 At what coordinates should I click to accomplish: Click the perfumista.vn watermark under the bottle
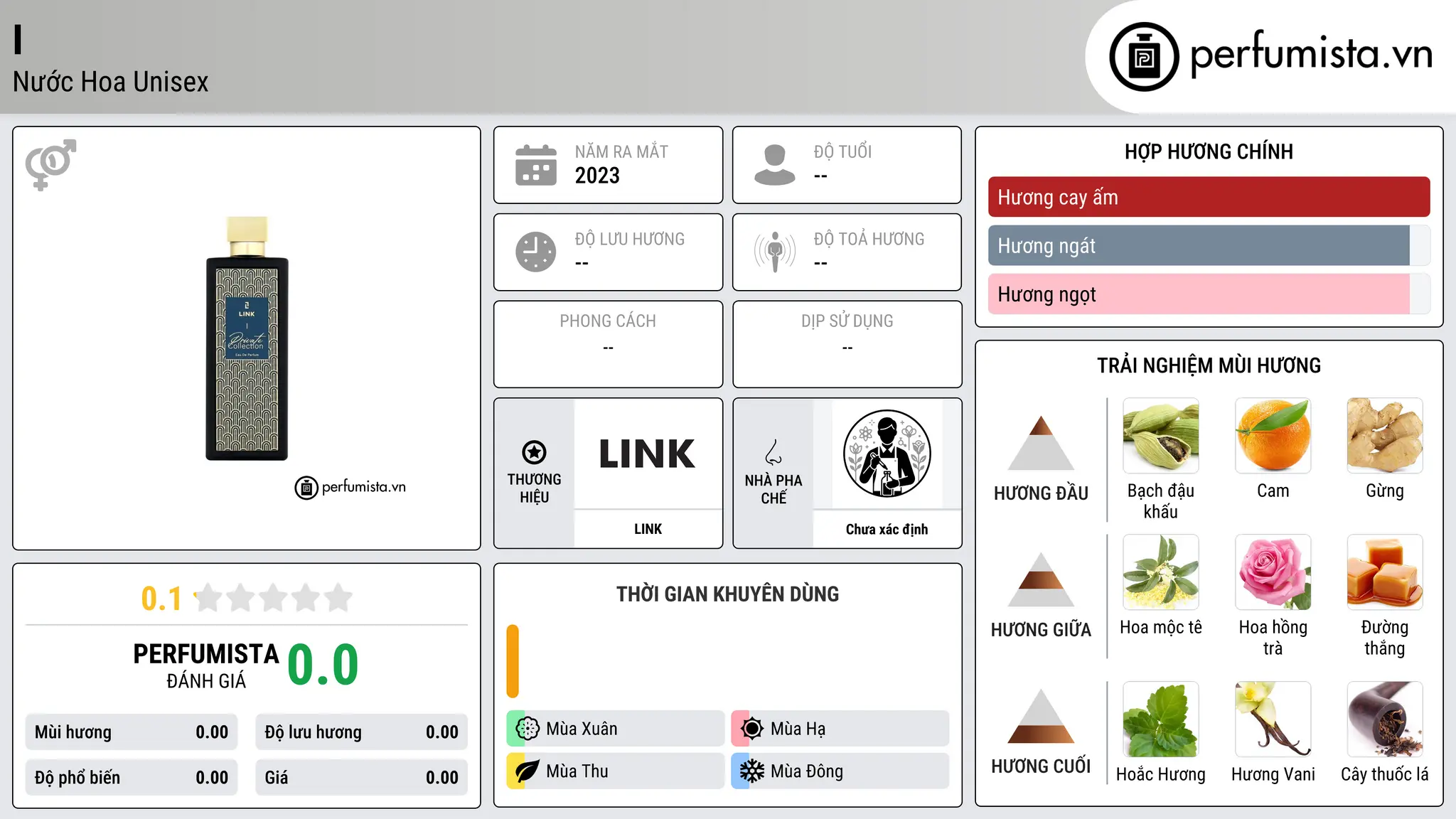[x=350, y=488]
